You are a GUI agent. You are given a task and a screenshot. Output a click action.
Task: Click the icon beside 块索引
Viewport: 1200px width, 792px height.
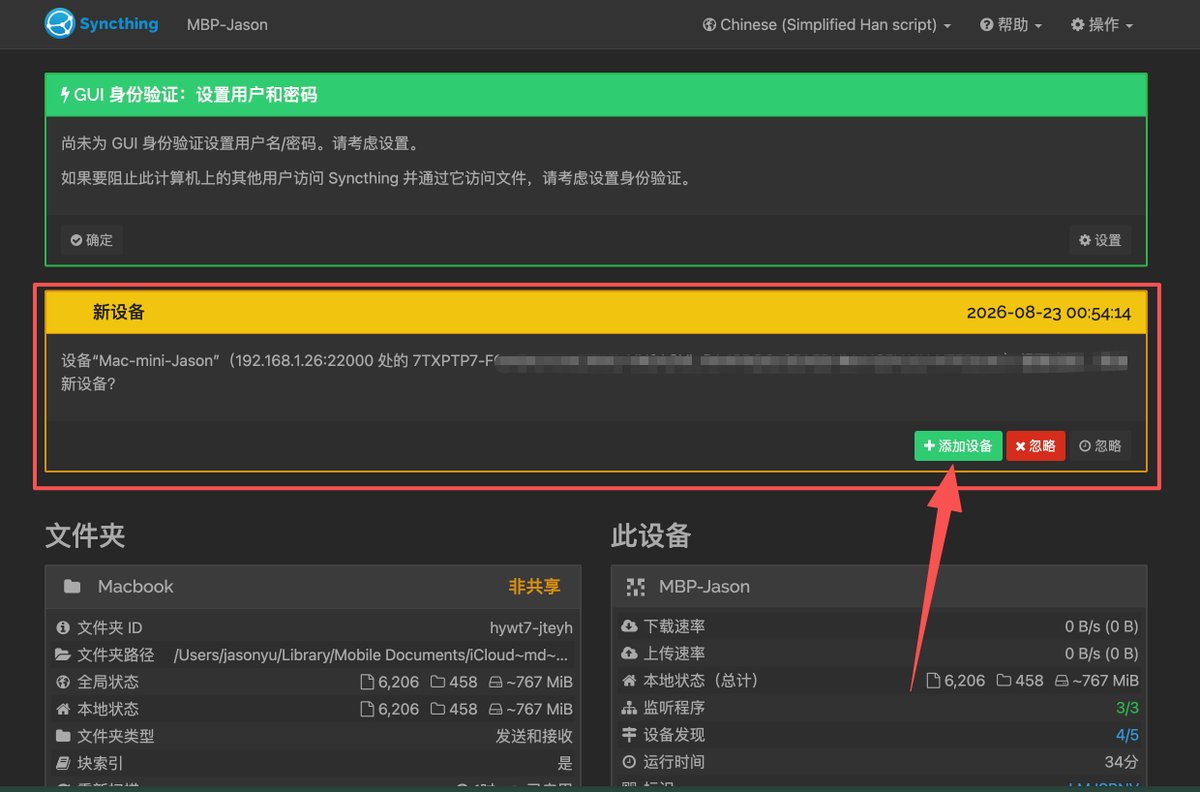pos(64,763)
